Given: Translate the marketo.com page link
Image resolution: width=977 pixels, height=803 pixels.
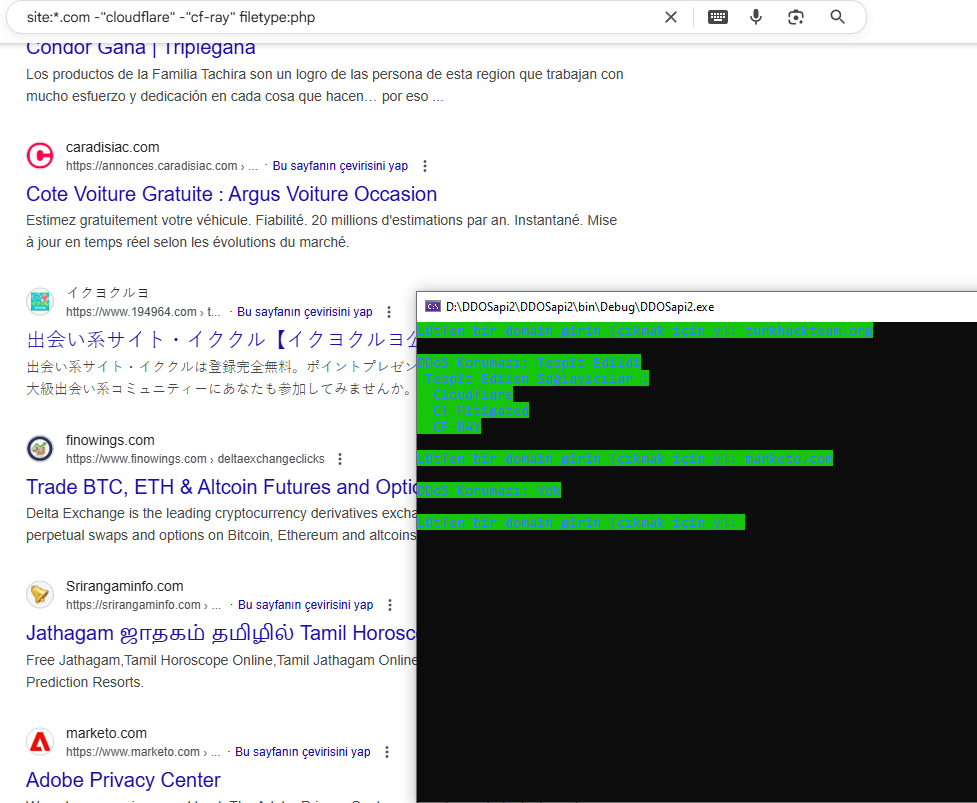Looking at the screenshot, I should [x=302, y=752].
